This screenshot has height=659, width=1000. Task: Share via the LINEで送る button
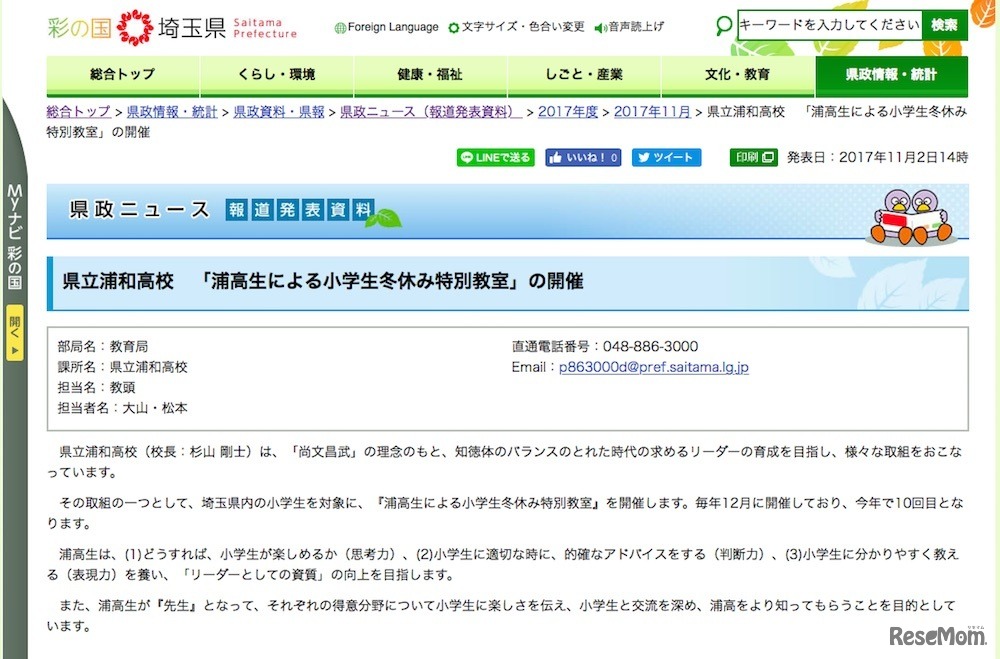(x=494, y=157)
